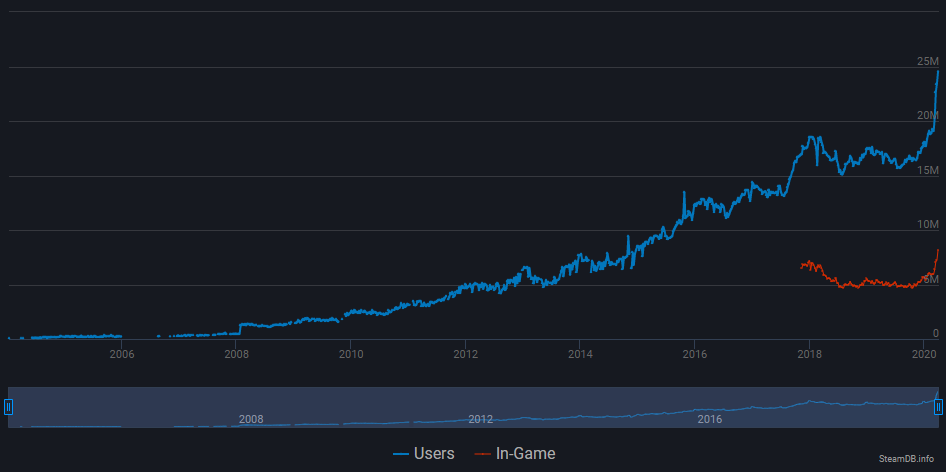Click the 20M y-axis label
Viewport: 946px width, 472px height.
(x=928, y=115)
